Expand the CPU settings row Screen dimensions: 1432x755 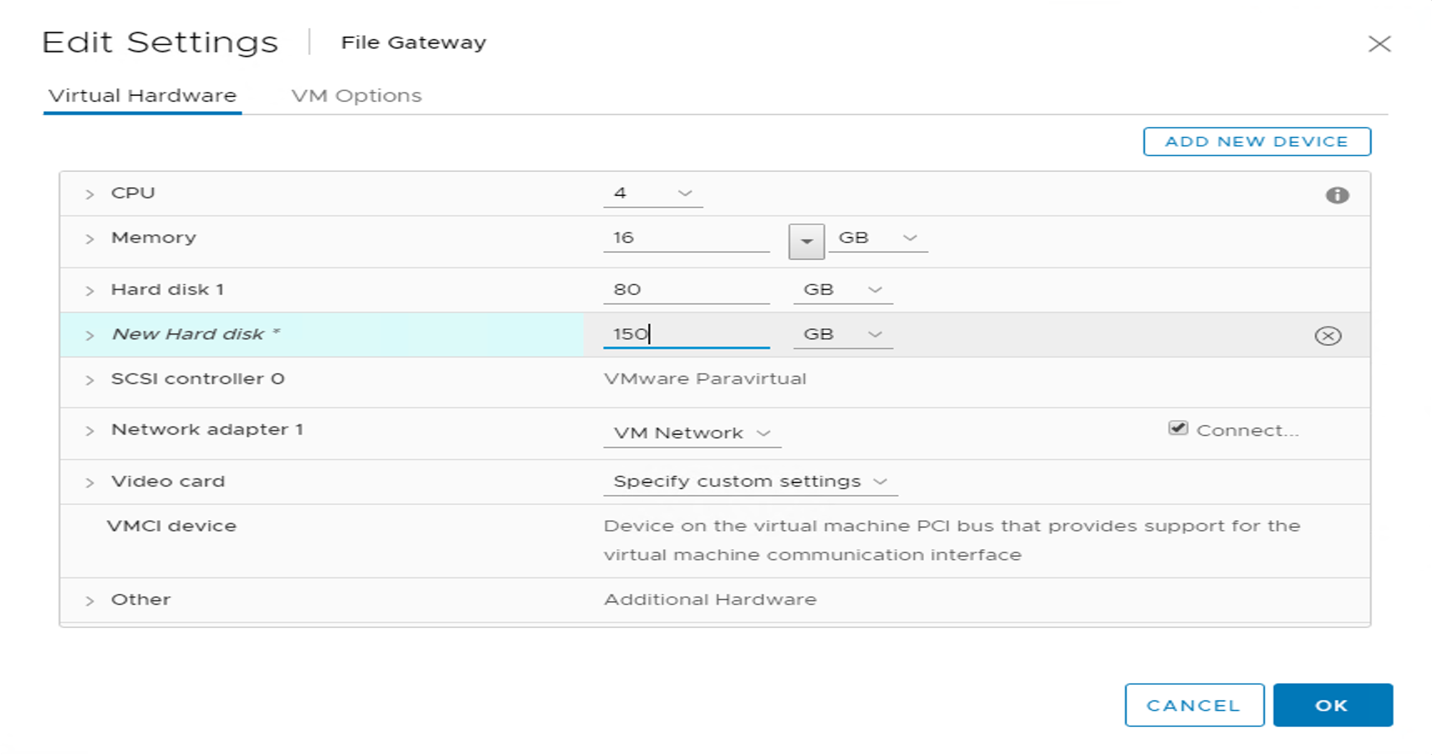[x=89, y=193]
